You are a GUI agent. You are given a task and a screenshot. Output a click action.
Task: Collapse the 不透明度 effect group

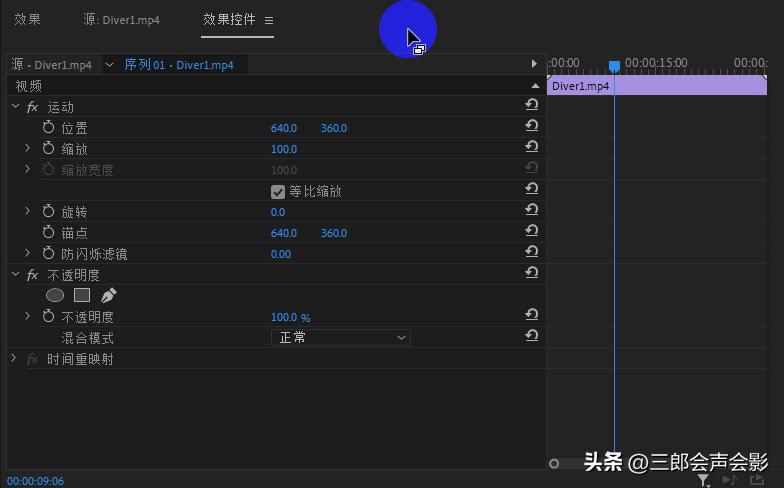point(16,274)
